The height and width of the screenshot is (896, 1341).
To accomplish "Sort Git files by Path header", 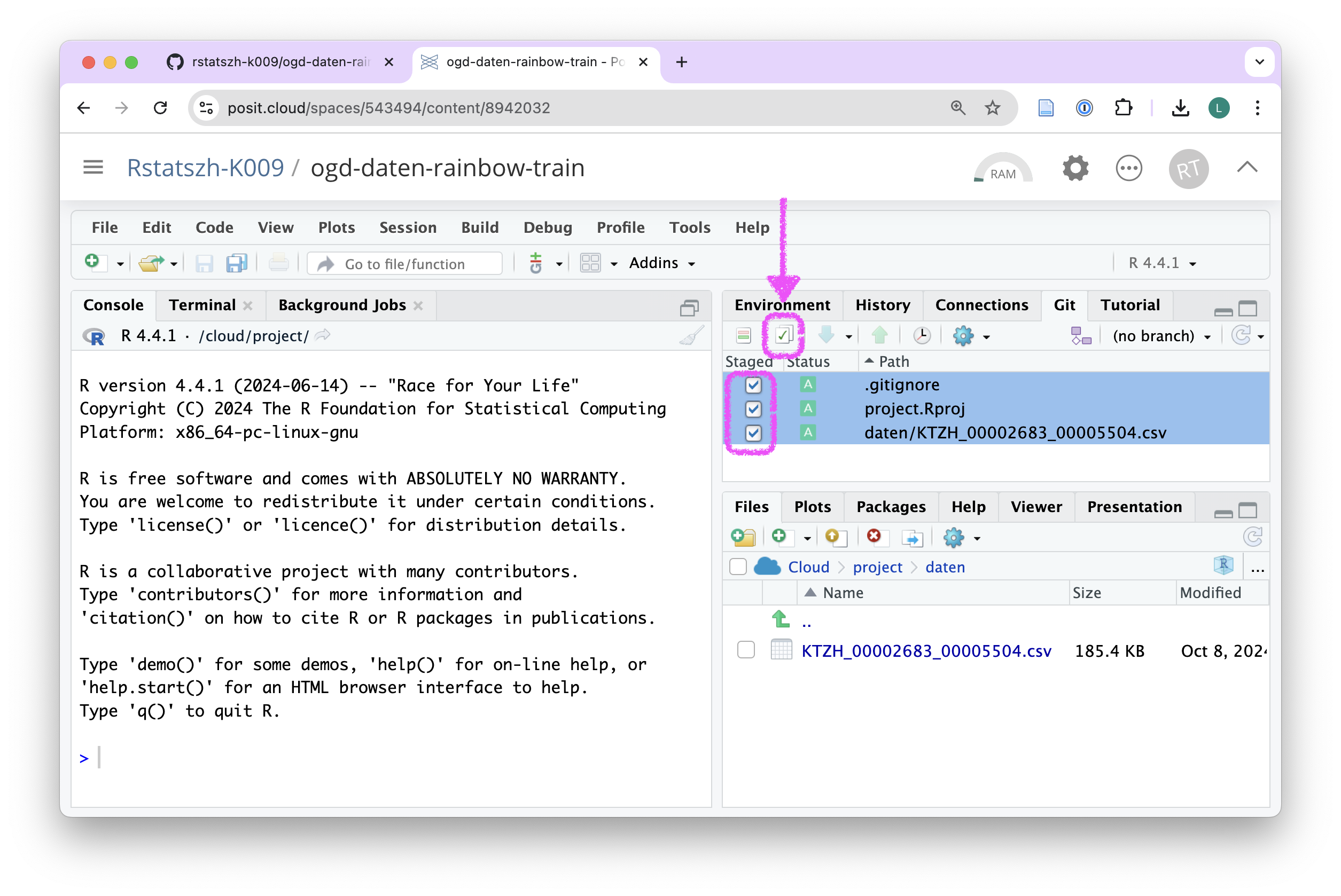I will tap(893, 361).
